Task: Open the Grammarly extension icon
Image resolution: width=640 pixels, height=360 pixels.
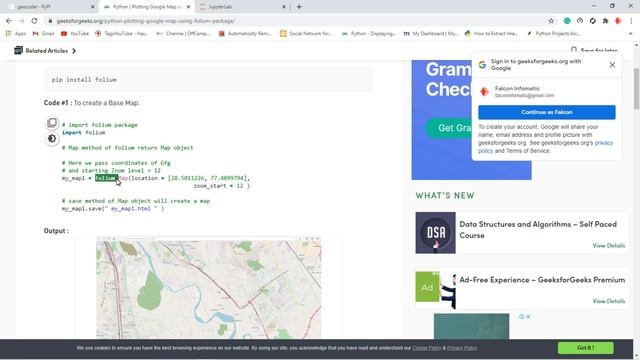Action: tap(567, 21)
